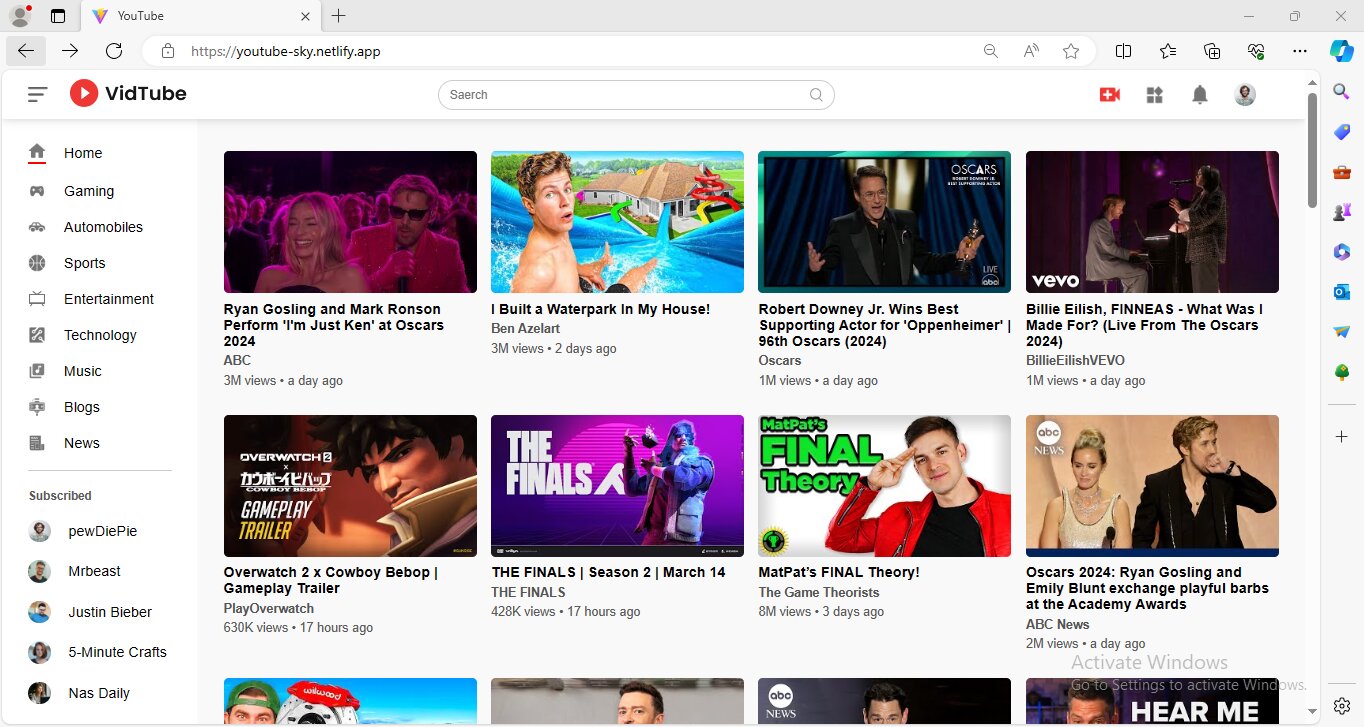
Task: Click the browser Back arrow
Action: [x=26, y=51]
